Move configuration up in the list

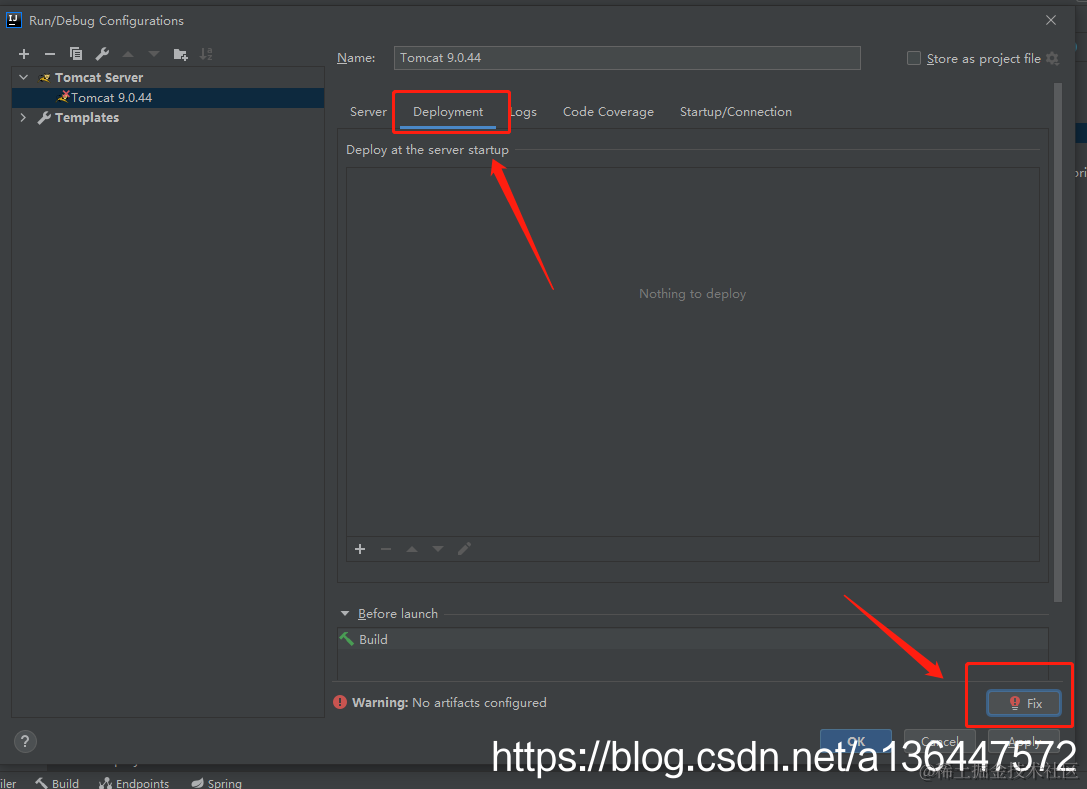128,54
